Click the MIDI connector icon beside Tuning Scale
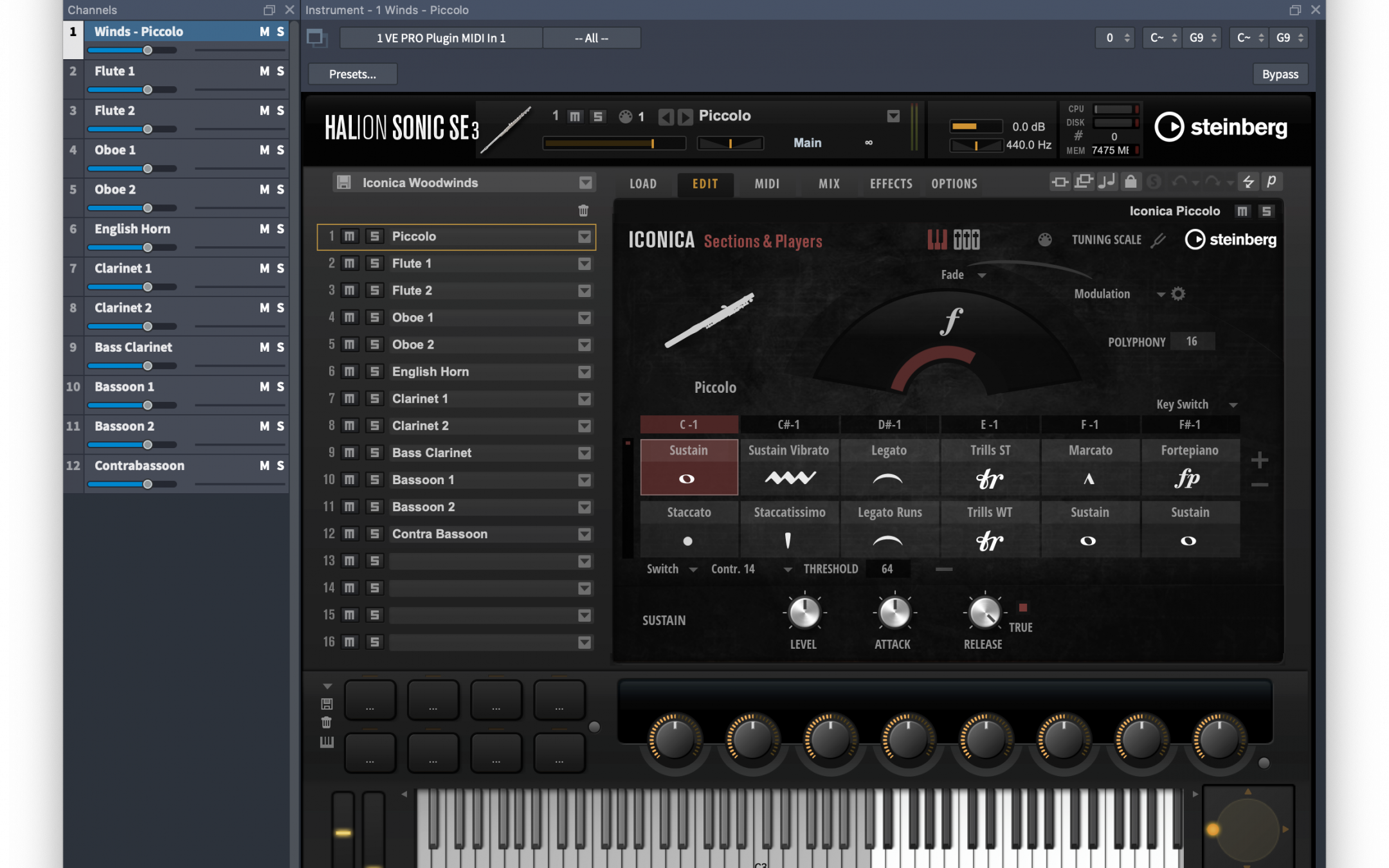The width and height of the screenshot is (1389, 868). point(1045,240)
